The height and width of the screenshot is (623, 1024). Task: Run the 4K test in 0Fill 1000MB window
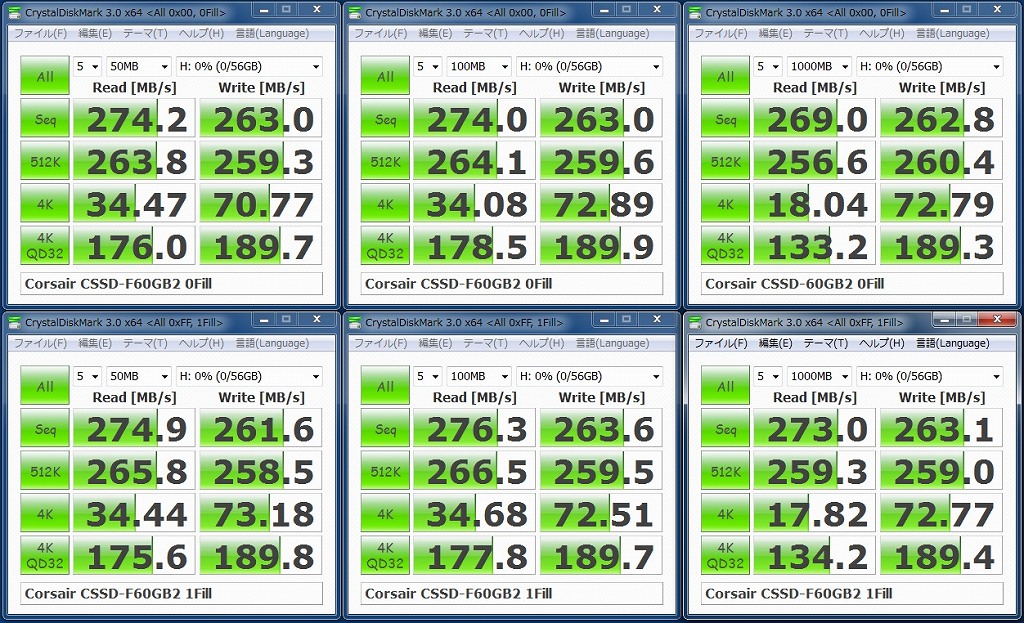coord(725,204)
